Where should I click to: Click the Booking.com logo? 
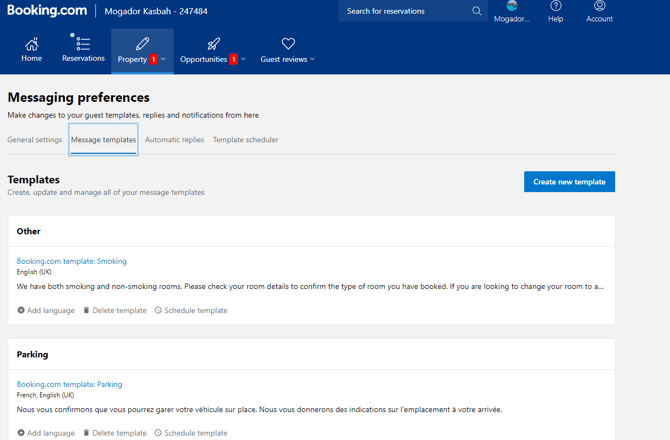47,10
